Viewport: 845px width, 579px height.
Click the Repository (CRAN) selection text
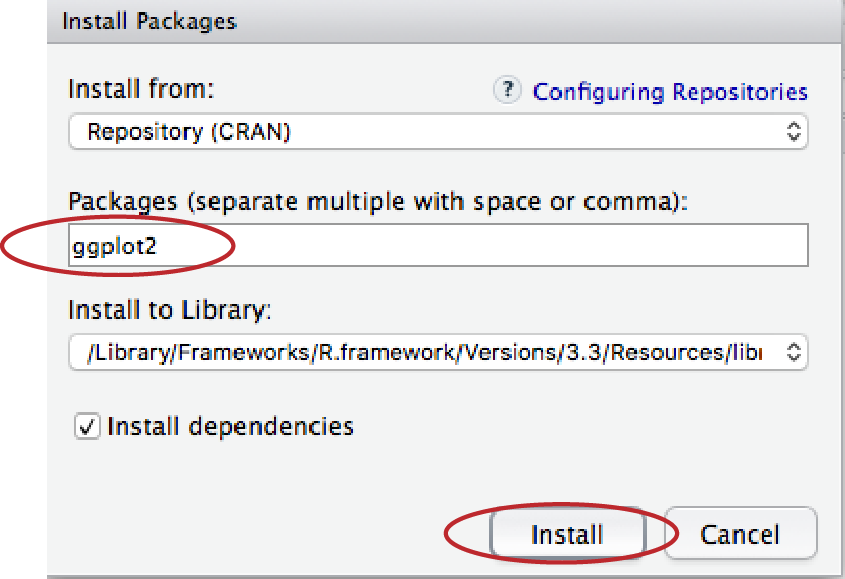click(x=188, y=132)
